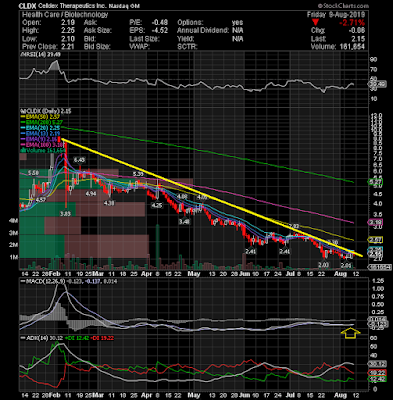The height and width of the screenshot is (400, 393).
Task: Click the Annual Dividend label
Action: coord(203,31)
